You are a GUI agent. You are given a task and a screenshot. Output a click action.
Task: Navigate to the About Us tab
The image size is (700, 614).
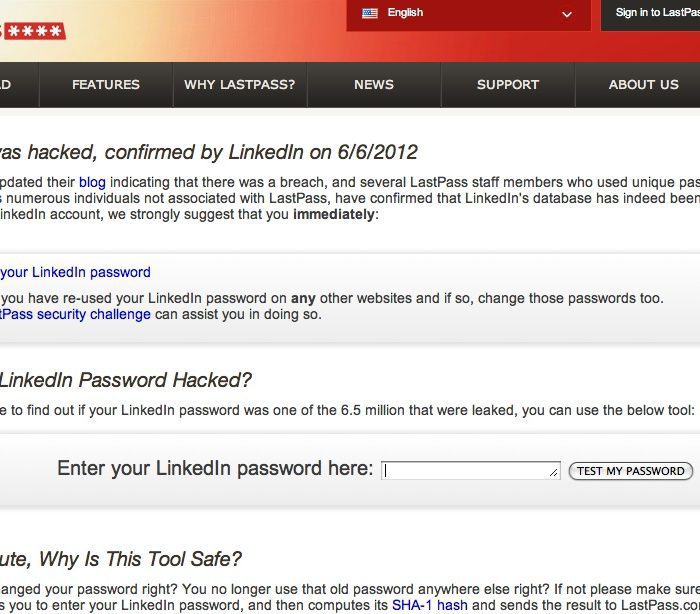tap(643, 85)
